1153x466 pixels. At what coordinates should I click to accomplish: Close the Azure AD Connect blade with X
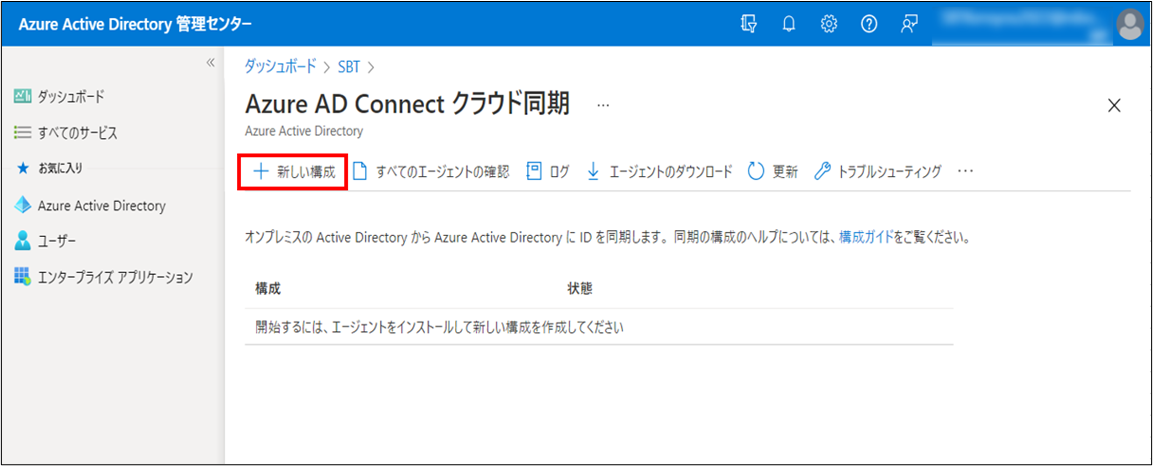tap(1114, 105)
